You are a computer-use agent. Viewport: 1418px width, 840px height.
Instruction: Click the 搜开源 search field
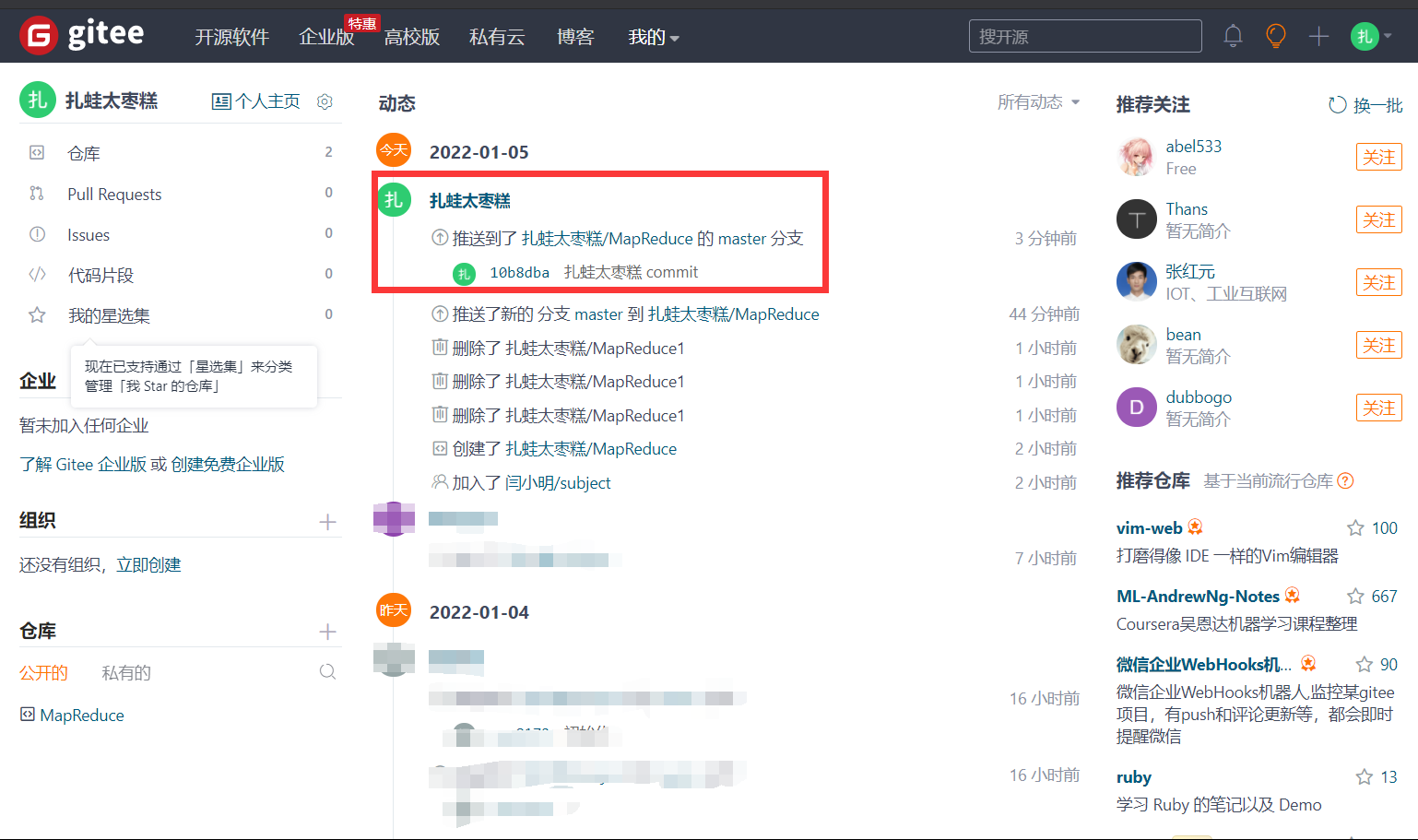(x=1085, y=36)
